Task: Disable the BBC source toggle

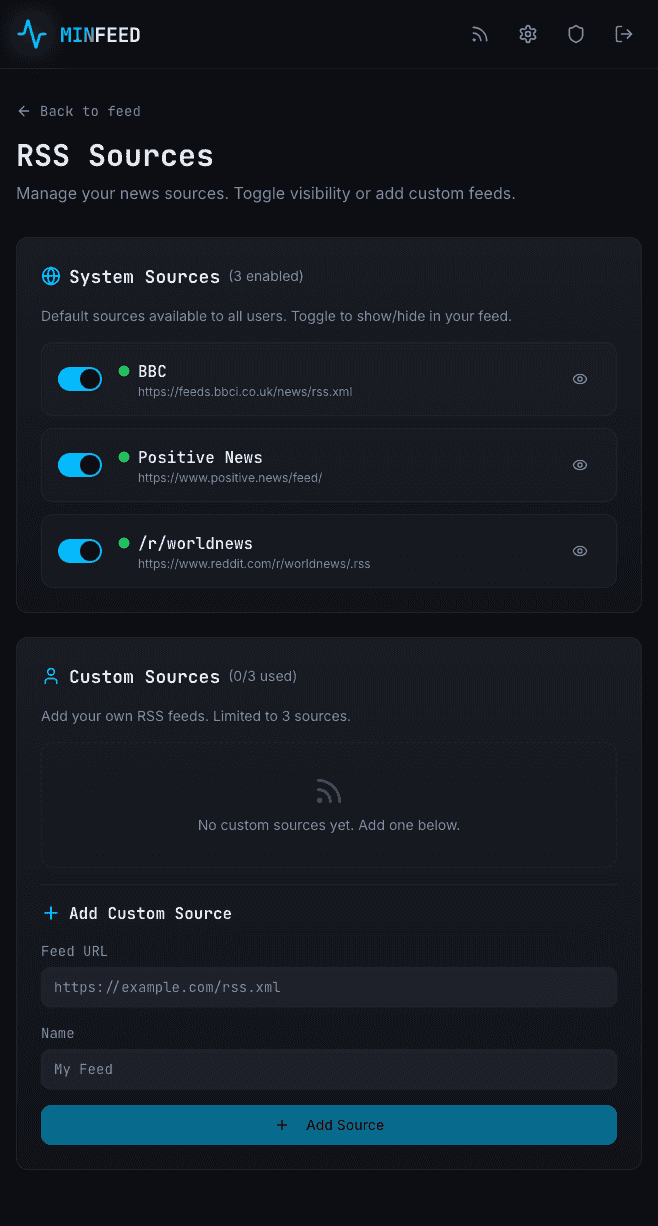Action: point(80,379)
